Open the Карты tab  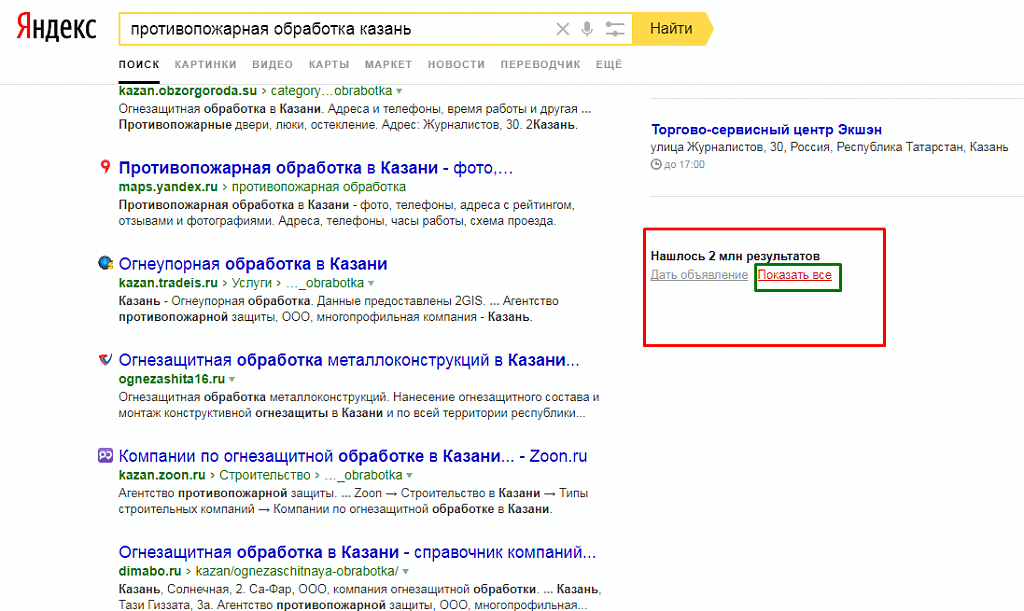click(x=329, y=65)
